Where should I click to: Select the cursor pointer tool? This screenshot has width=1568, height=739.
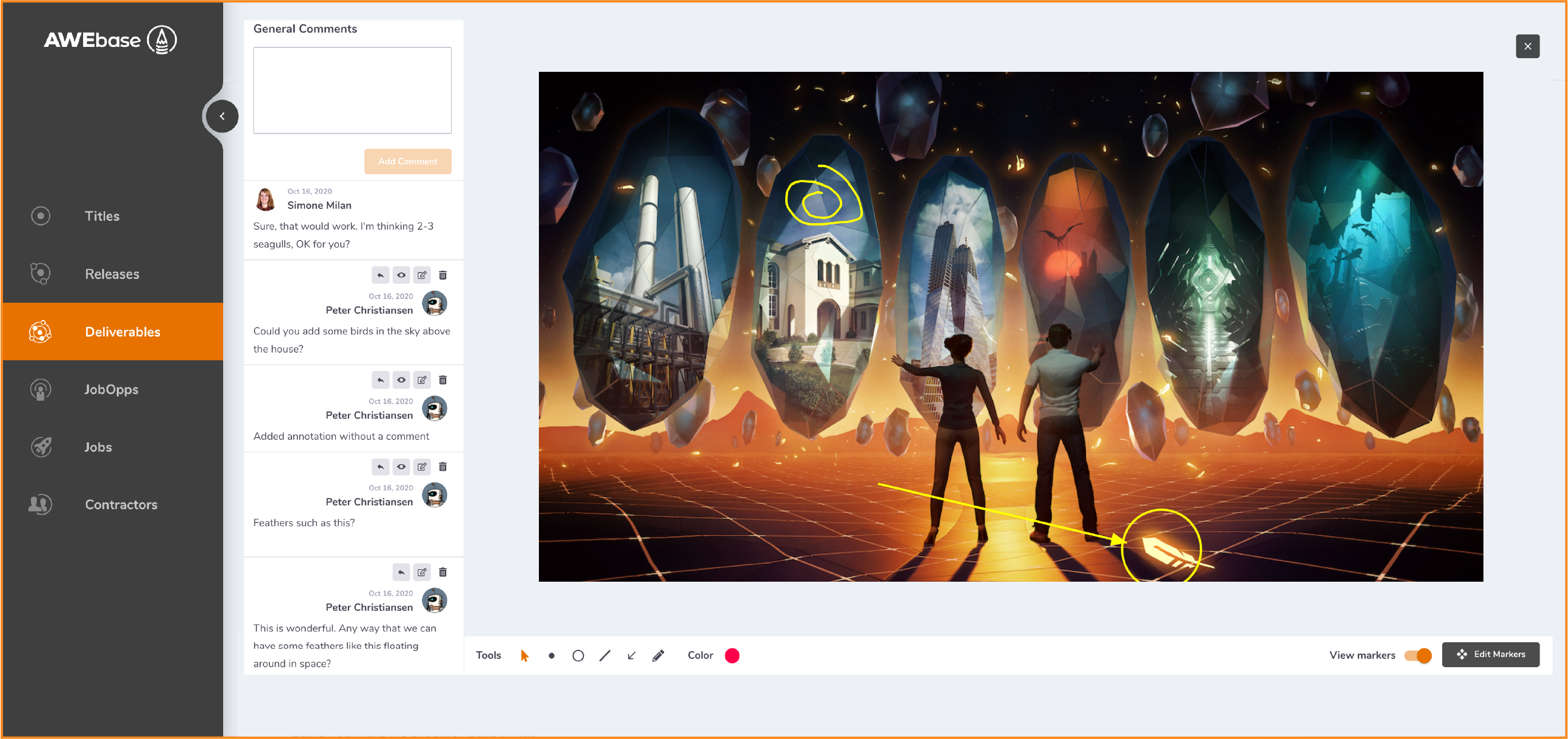point(524,655)
